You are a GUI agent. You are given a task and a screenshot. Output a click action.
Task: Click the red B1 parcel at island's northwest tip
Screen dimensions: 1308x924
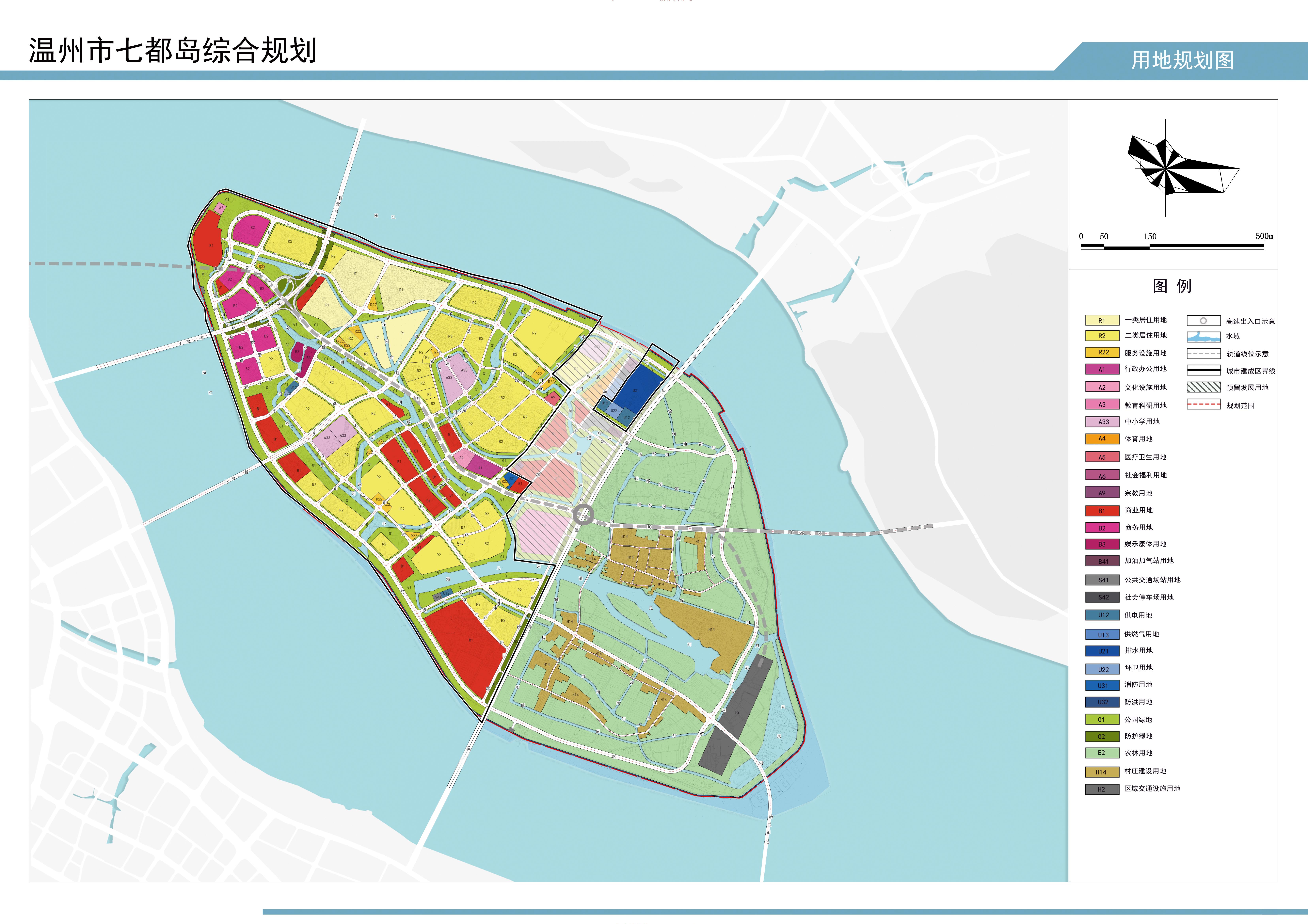pyautogui.click(x=209, y=240)
